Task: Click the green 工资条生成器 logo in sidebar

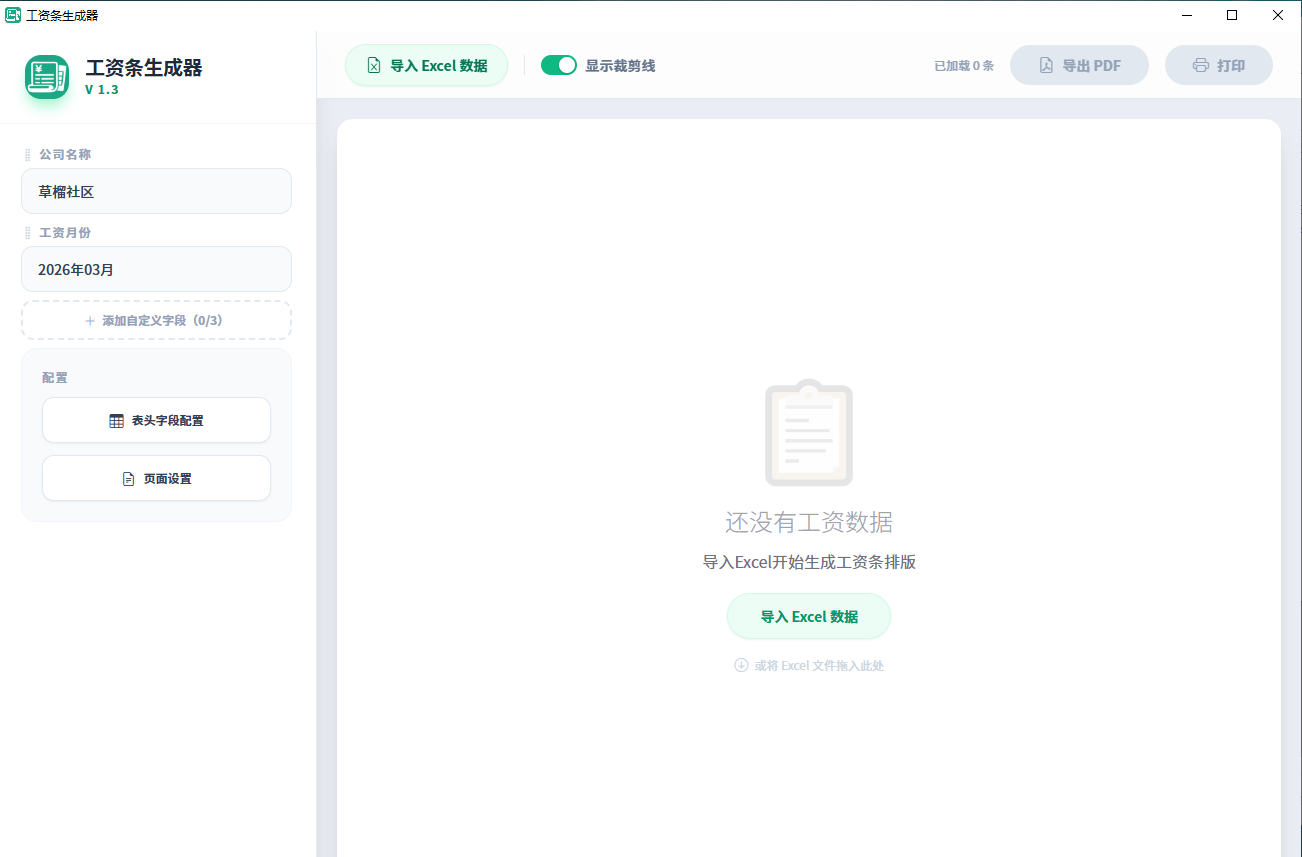Action: [47, 76]
